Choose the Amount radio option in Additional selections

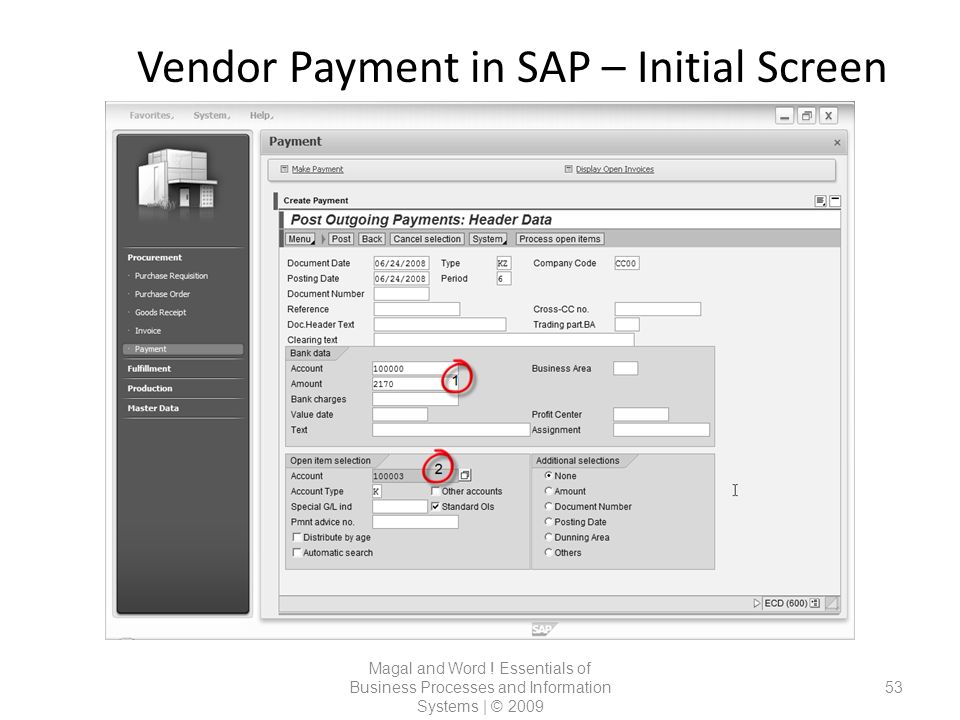[549, 490]
